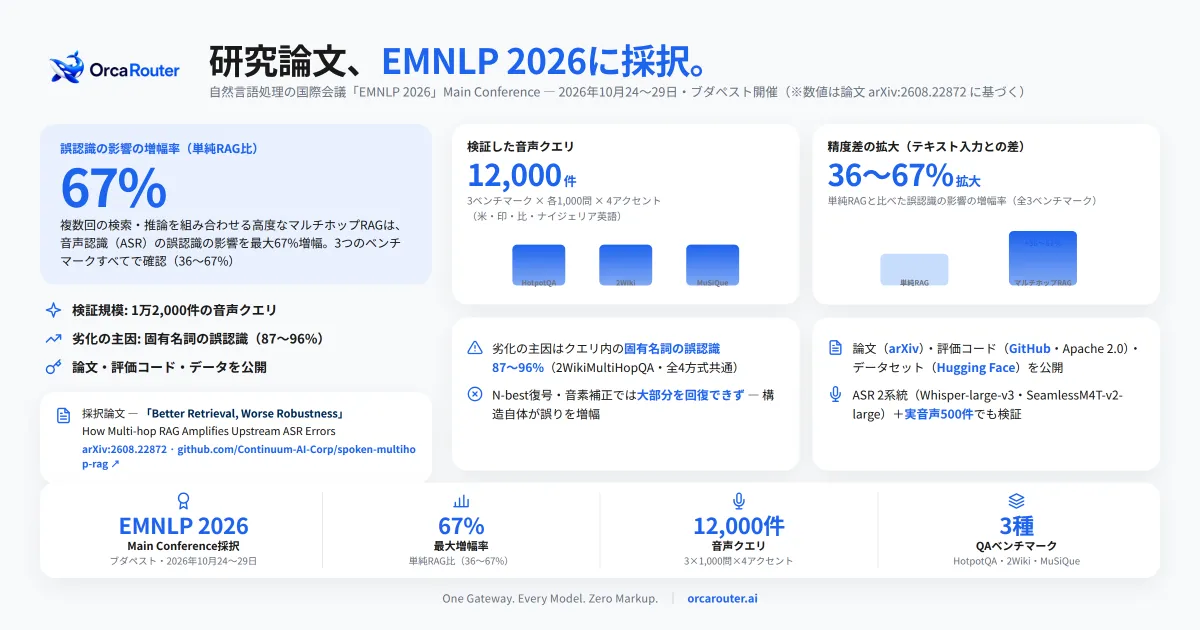1200x630 pixels.
Task: Click the footer text 単純RAG比（36〜67%）
Action: 461,561
